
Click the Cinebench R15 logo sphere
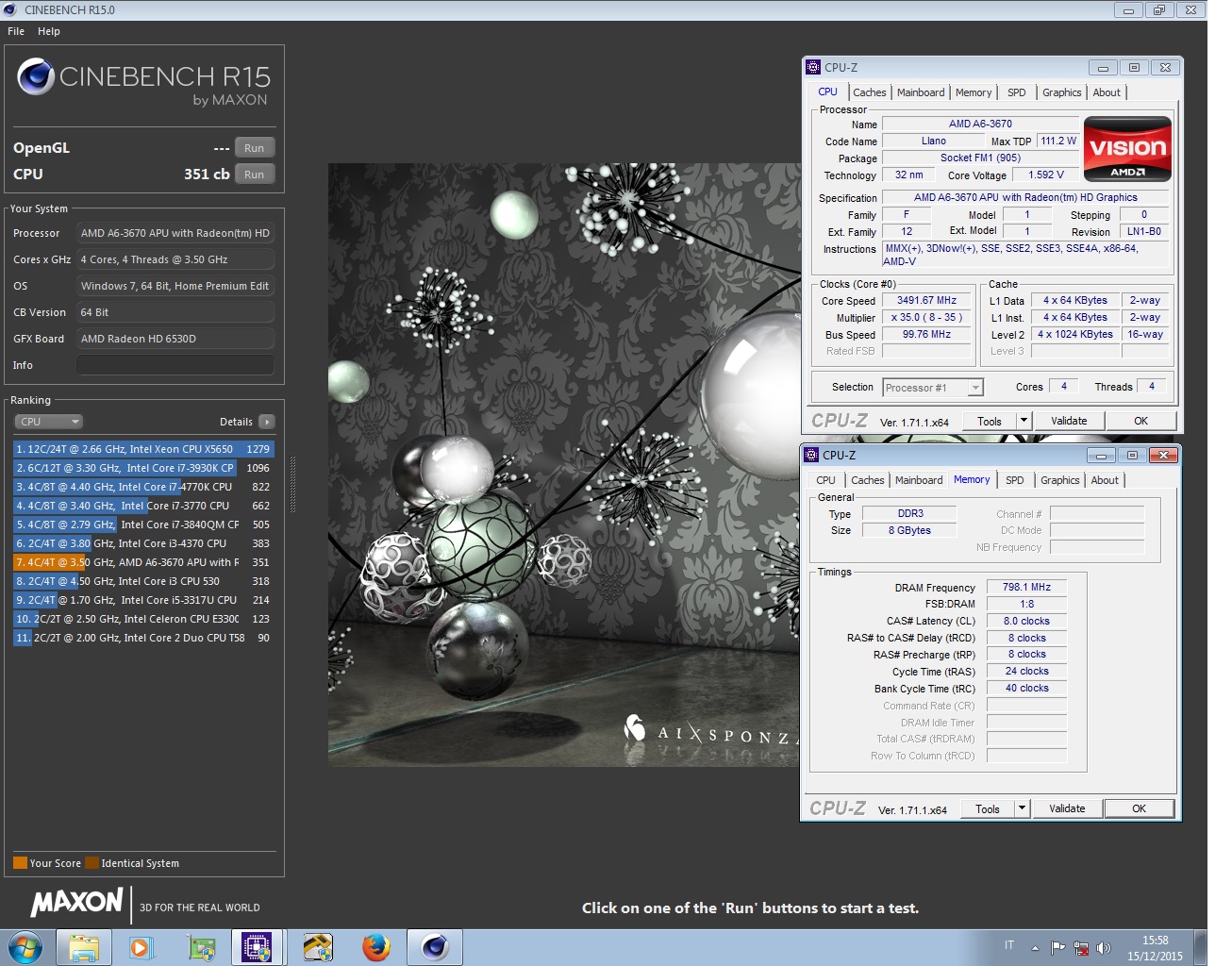point(36,76)
